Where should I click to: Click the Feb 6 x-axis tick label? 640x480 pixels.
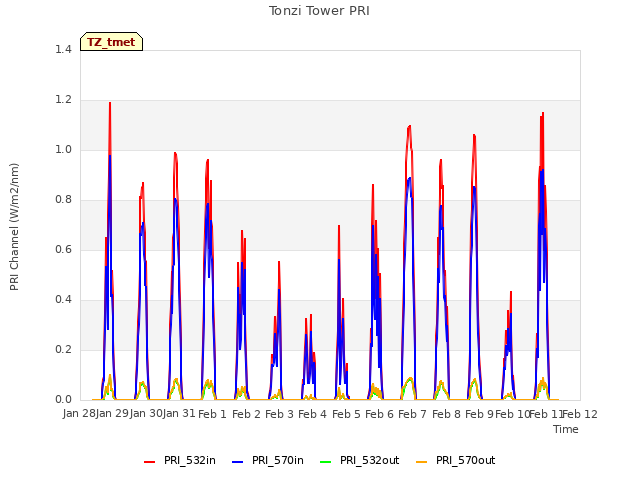(x=379, y=414)
